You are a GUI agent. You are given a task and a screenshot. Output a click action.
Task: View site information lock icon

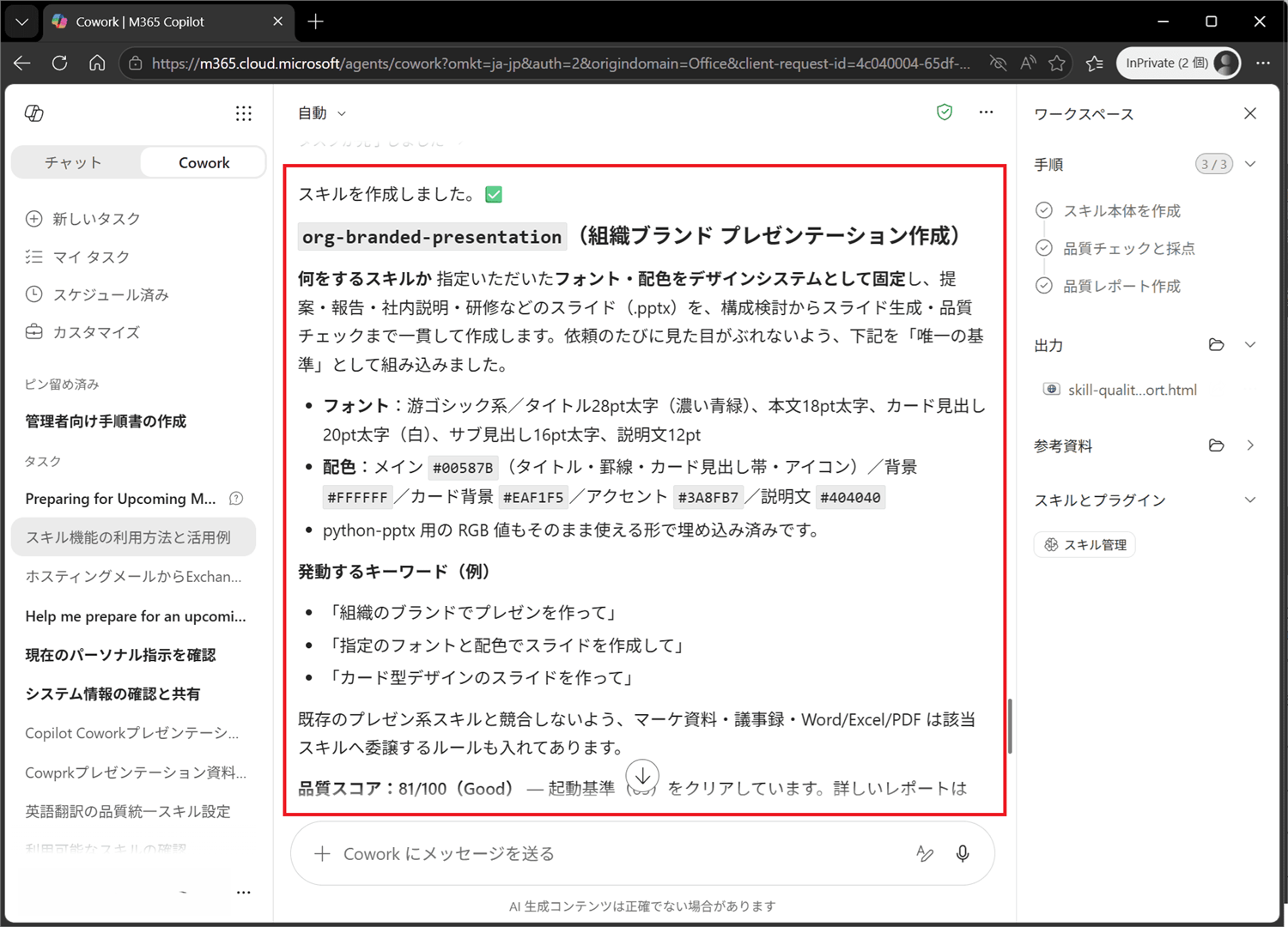click(x=135, y=64)
